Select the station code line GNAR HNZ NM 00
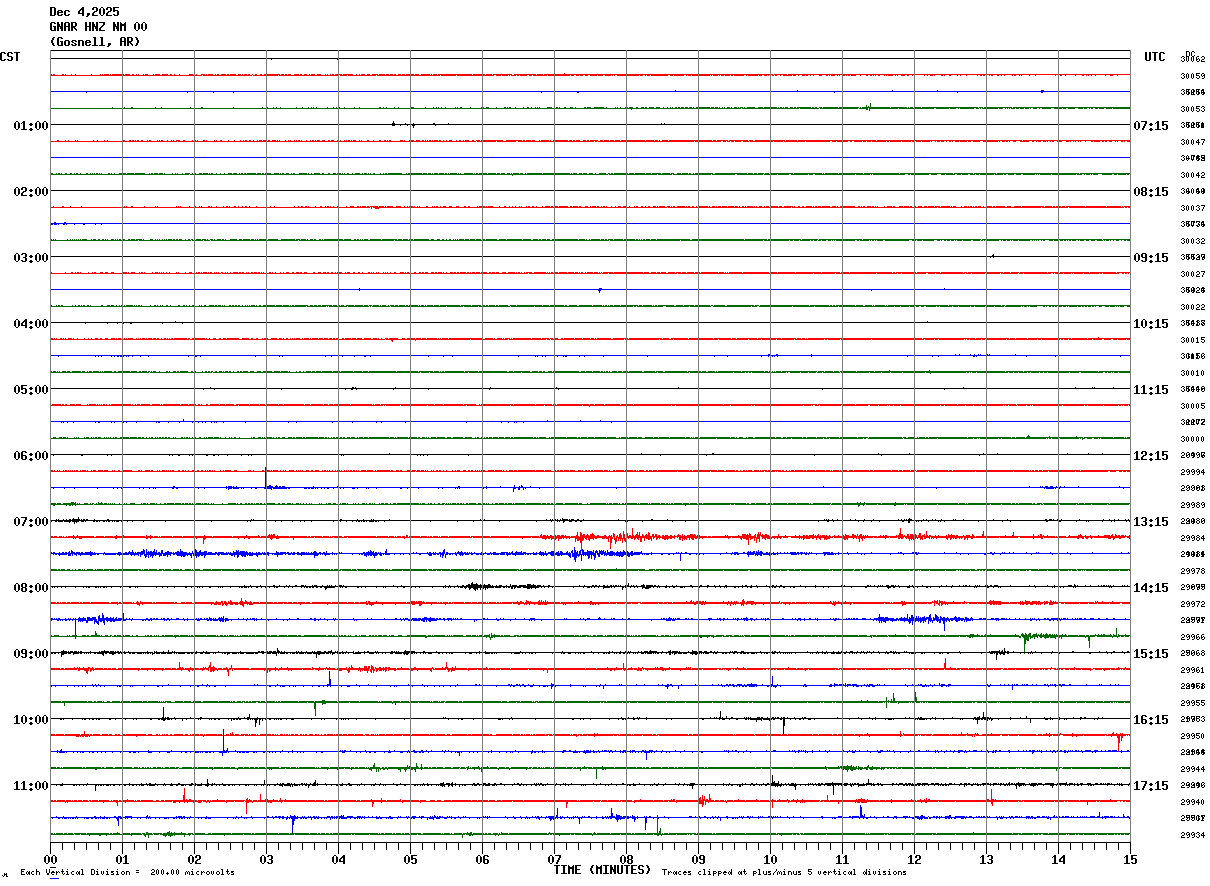1210x886 pixels. [x=98, y=27]
